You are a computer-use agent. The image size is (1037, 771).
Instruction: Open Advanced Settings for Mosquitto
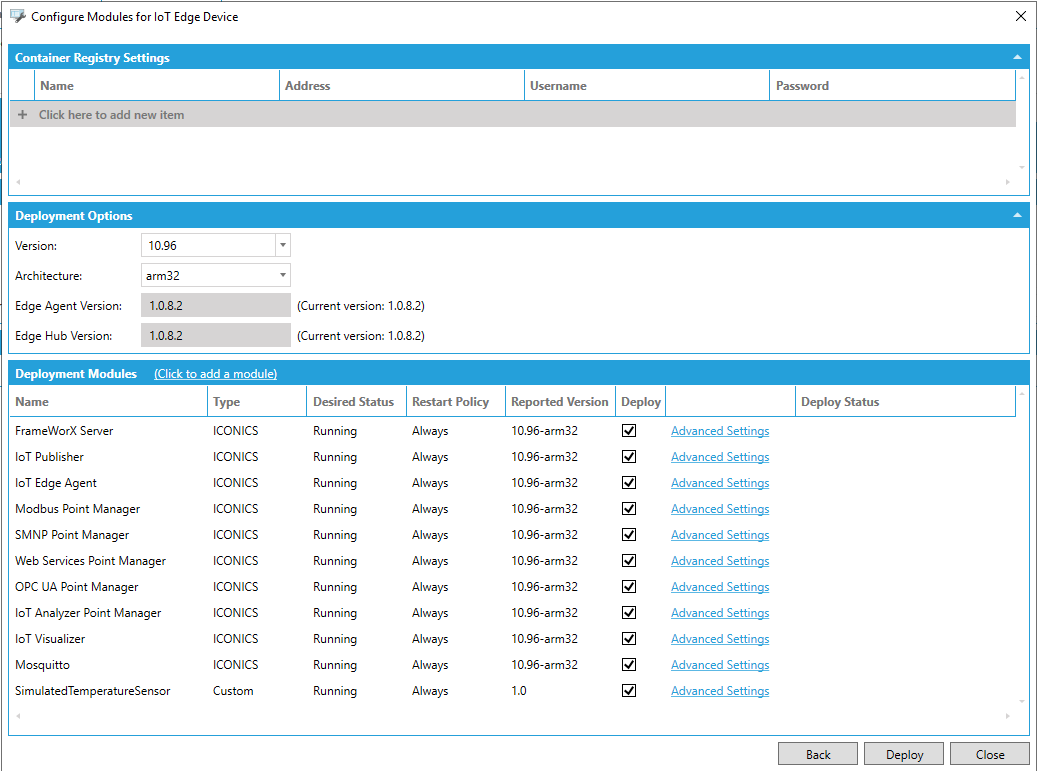(720, 665)
